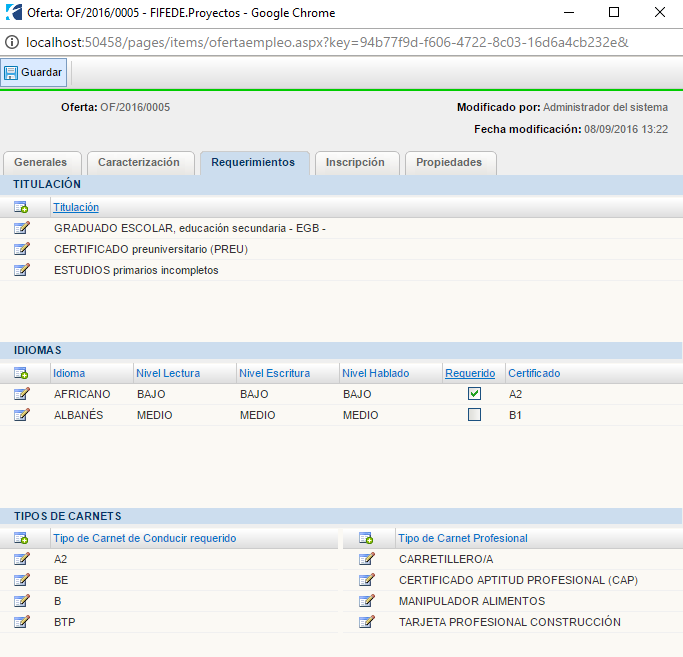Open the Propiedades tab
Image resolution: width=683 pixels, height=657 pixels.
449,163
